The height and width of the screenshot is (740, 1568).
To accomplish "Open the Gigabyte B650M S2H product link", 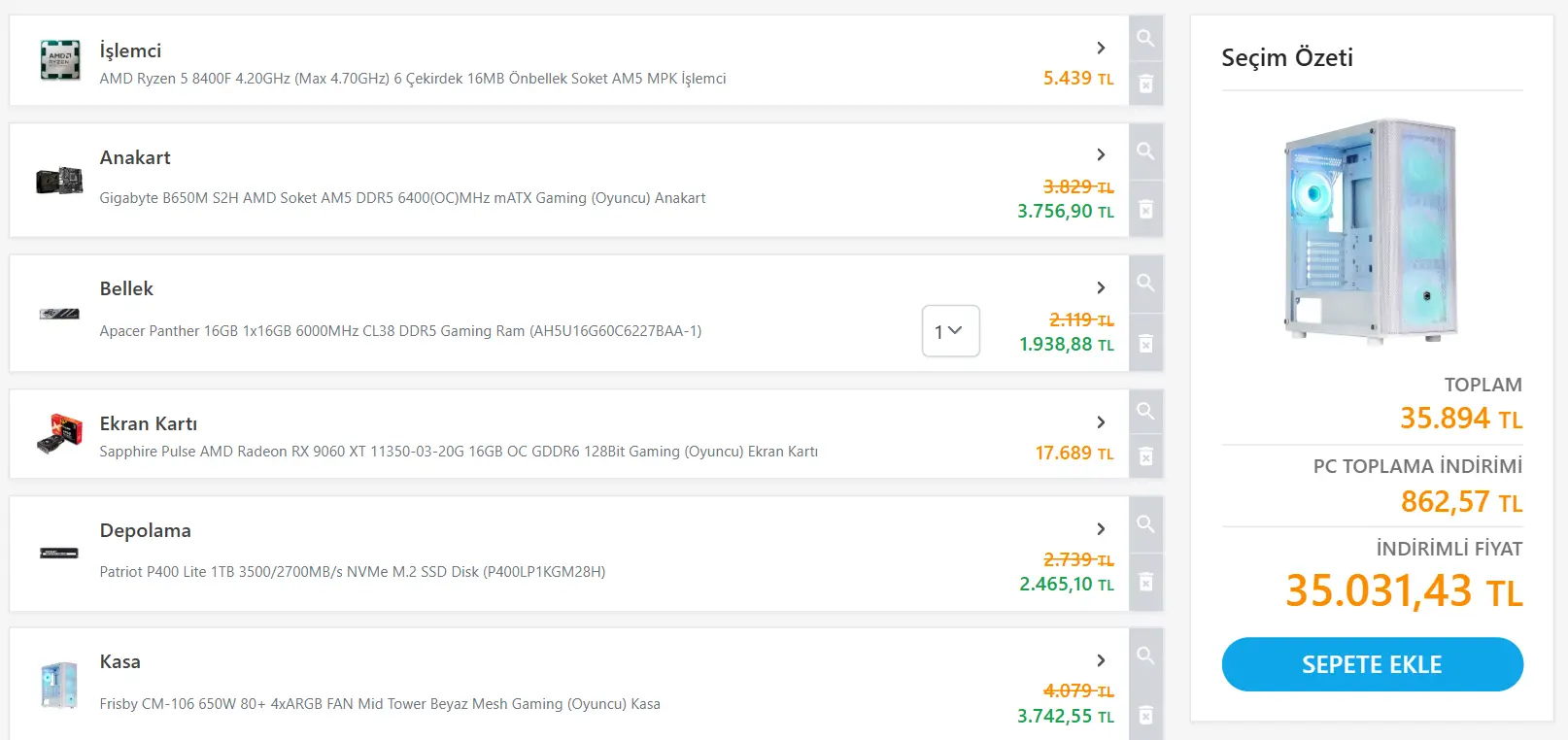I will (x=402, y=198).
